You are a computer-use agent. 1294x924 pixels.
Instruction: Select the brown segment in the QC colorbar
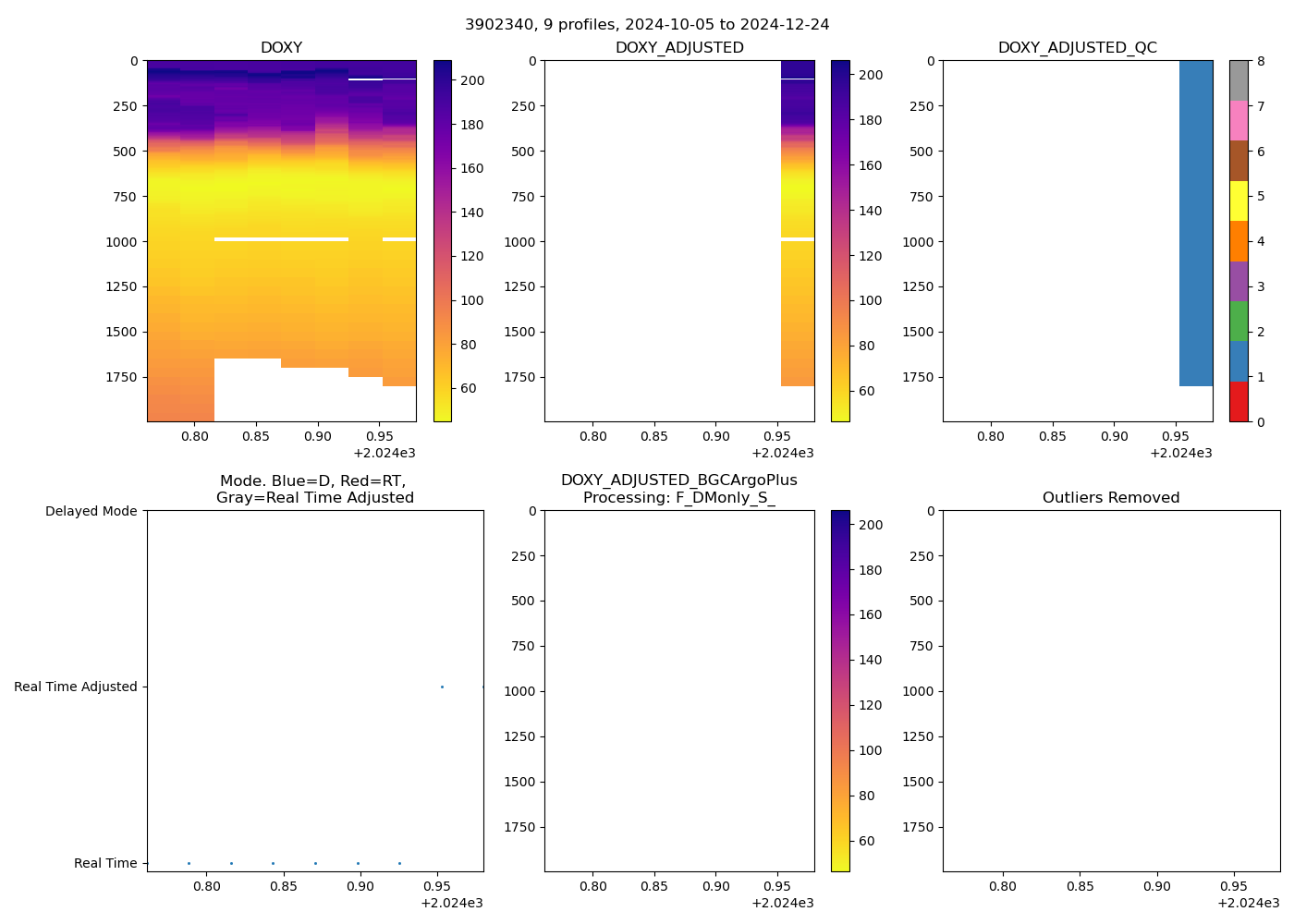pyautogui.click(x=1239, y=161)
